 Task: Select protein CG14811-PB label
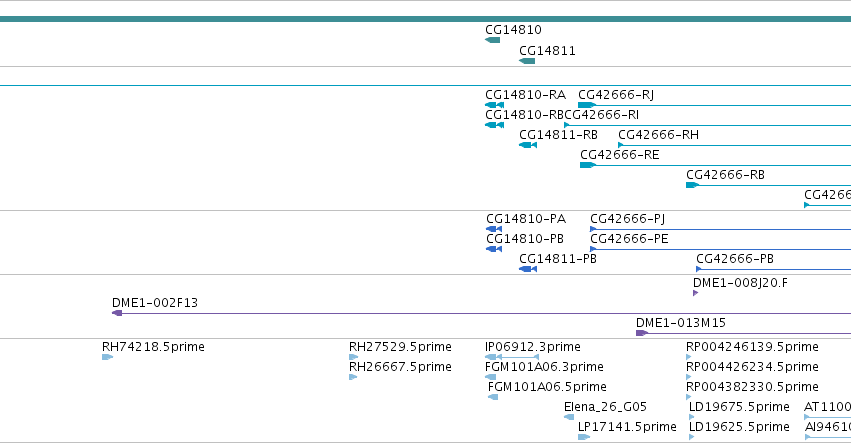[x=558, y=259]
